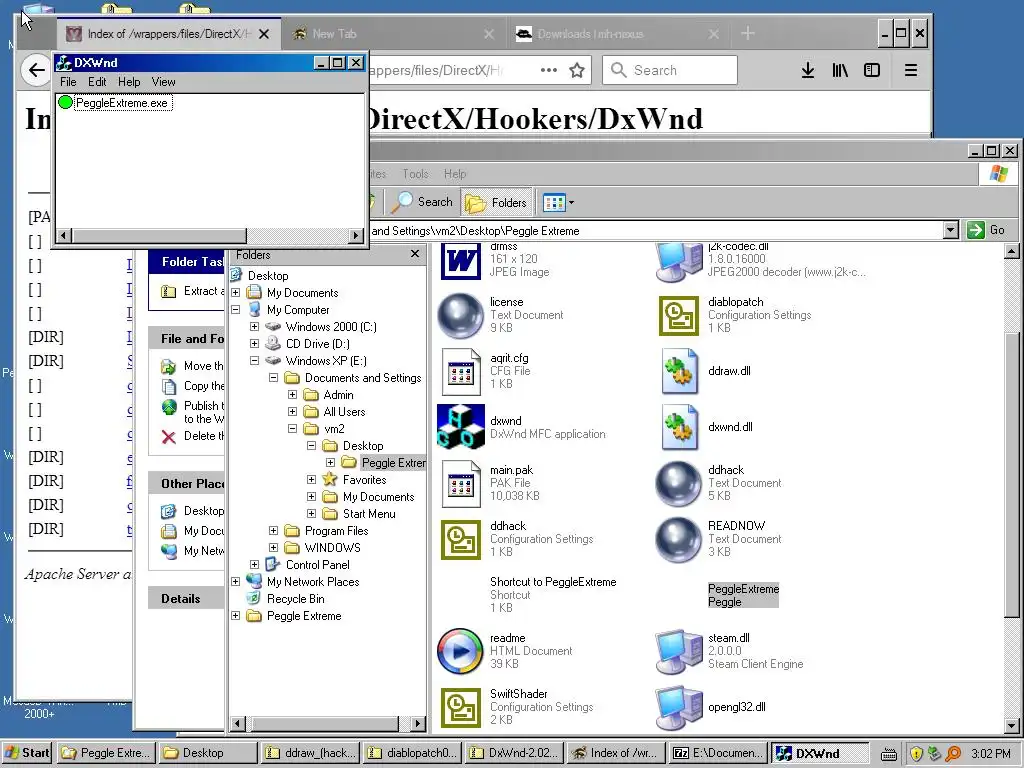The image size is (1024, 768).
Task: Select the dxwnd MFC application icon
Action: [x=460, y=426]
